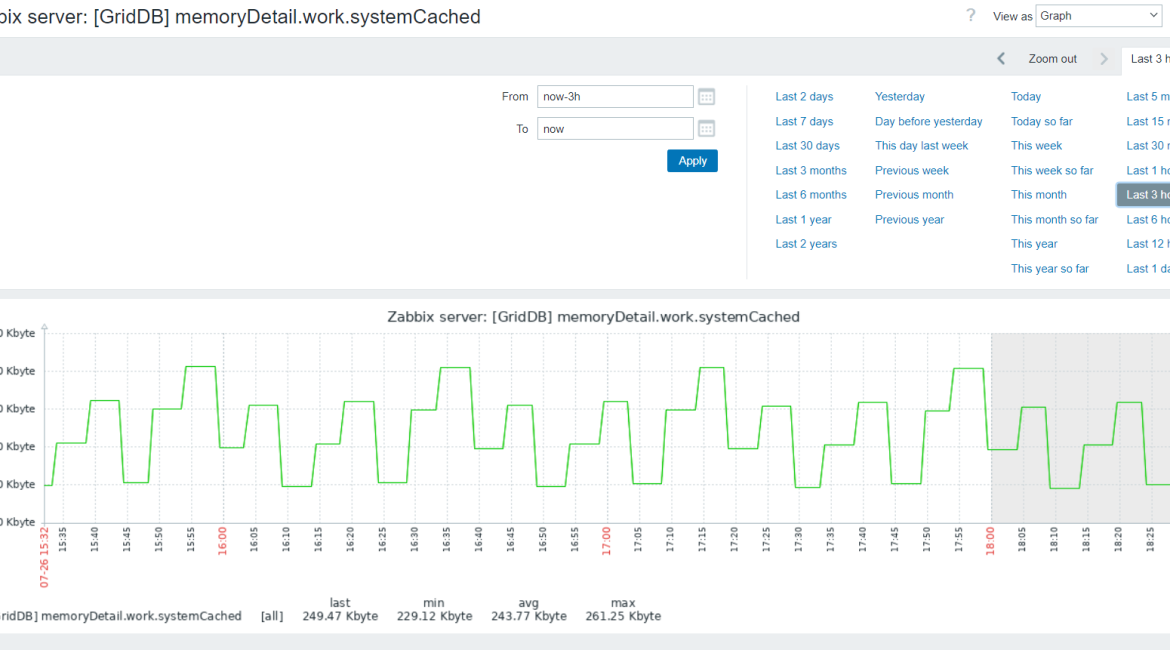Viewport: 1170px width, 650px height.
Task: Select Last 2 days range
Action: click(x=804, y=97)
